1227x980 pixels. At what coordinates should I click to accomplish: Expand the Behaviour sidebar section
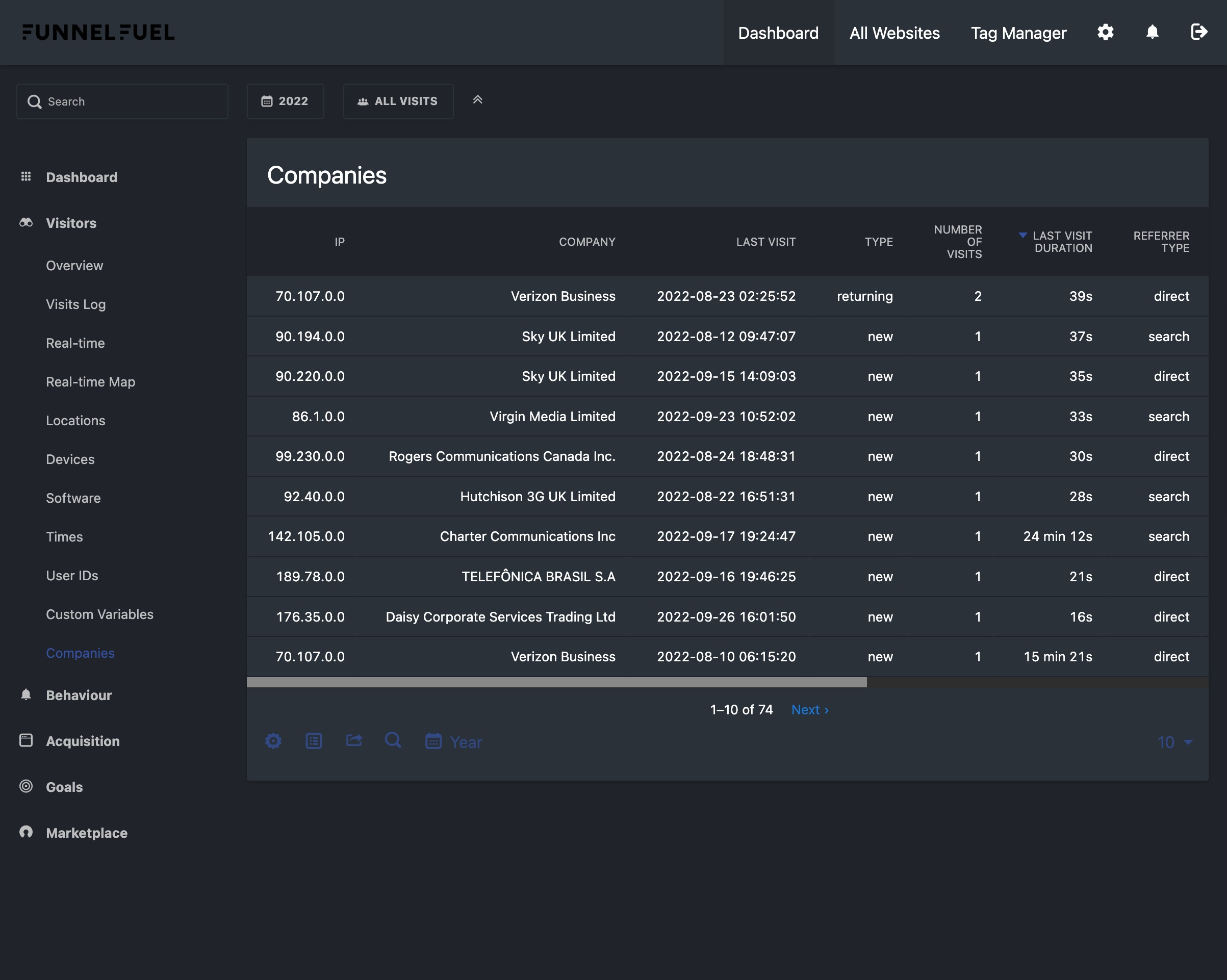79,695
